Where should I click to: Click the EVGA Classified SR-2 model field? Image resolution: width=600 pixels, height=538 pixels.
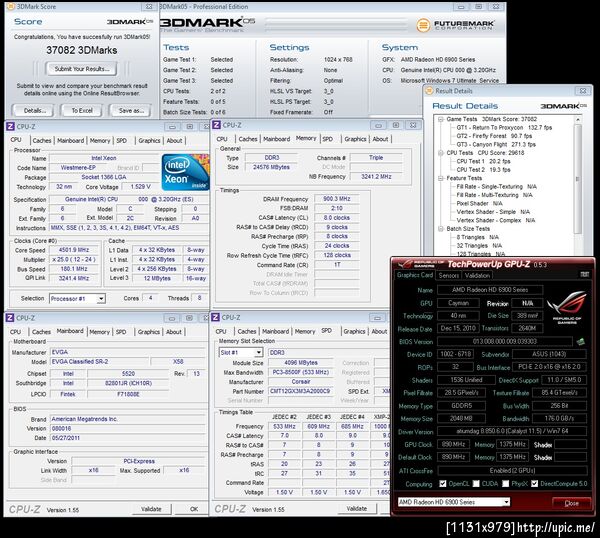(99, 362)
